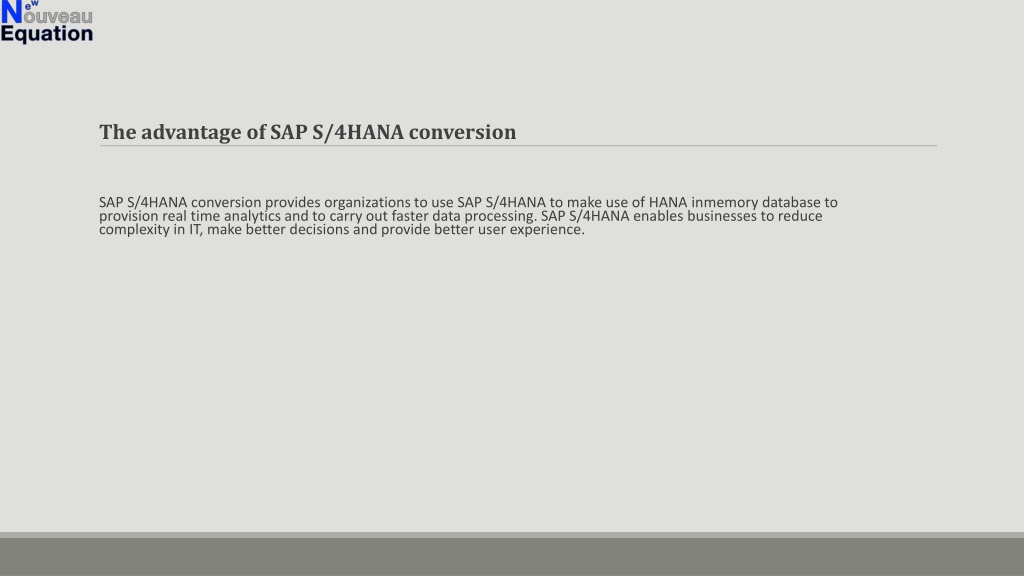Click the word 'inmemory' in the paragraph
The image size is (1024, 576).
(724, 202)
